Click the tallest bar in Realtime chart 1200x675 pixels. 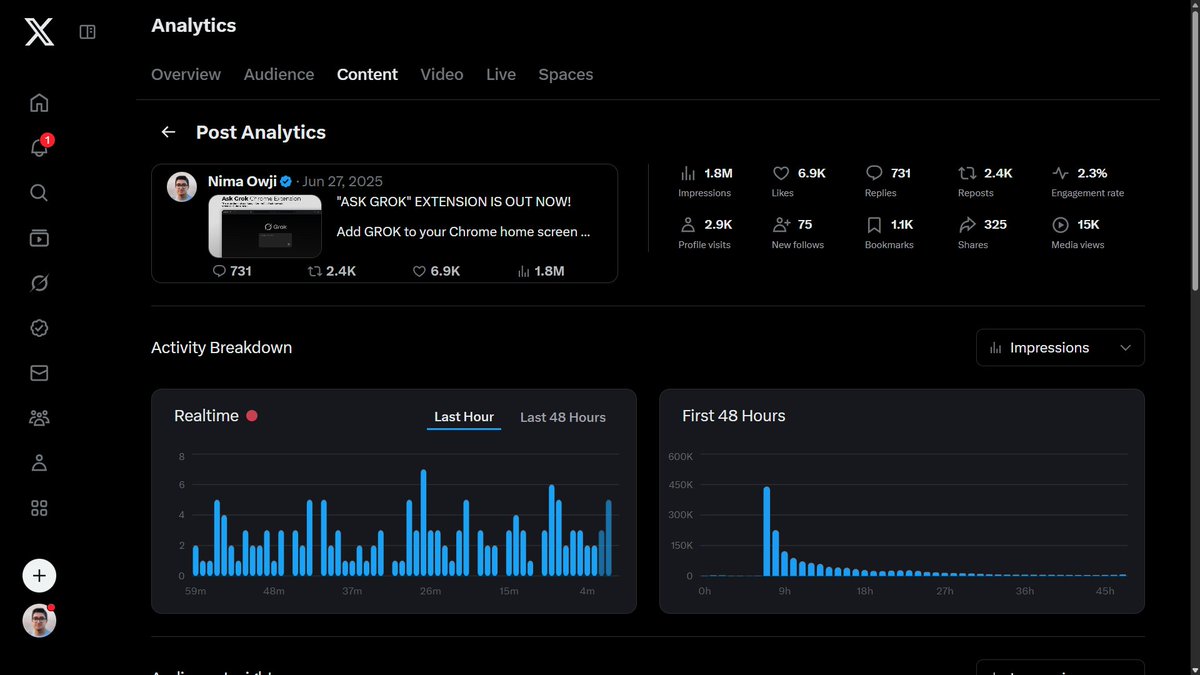tap(424, 523)
